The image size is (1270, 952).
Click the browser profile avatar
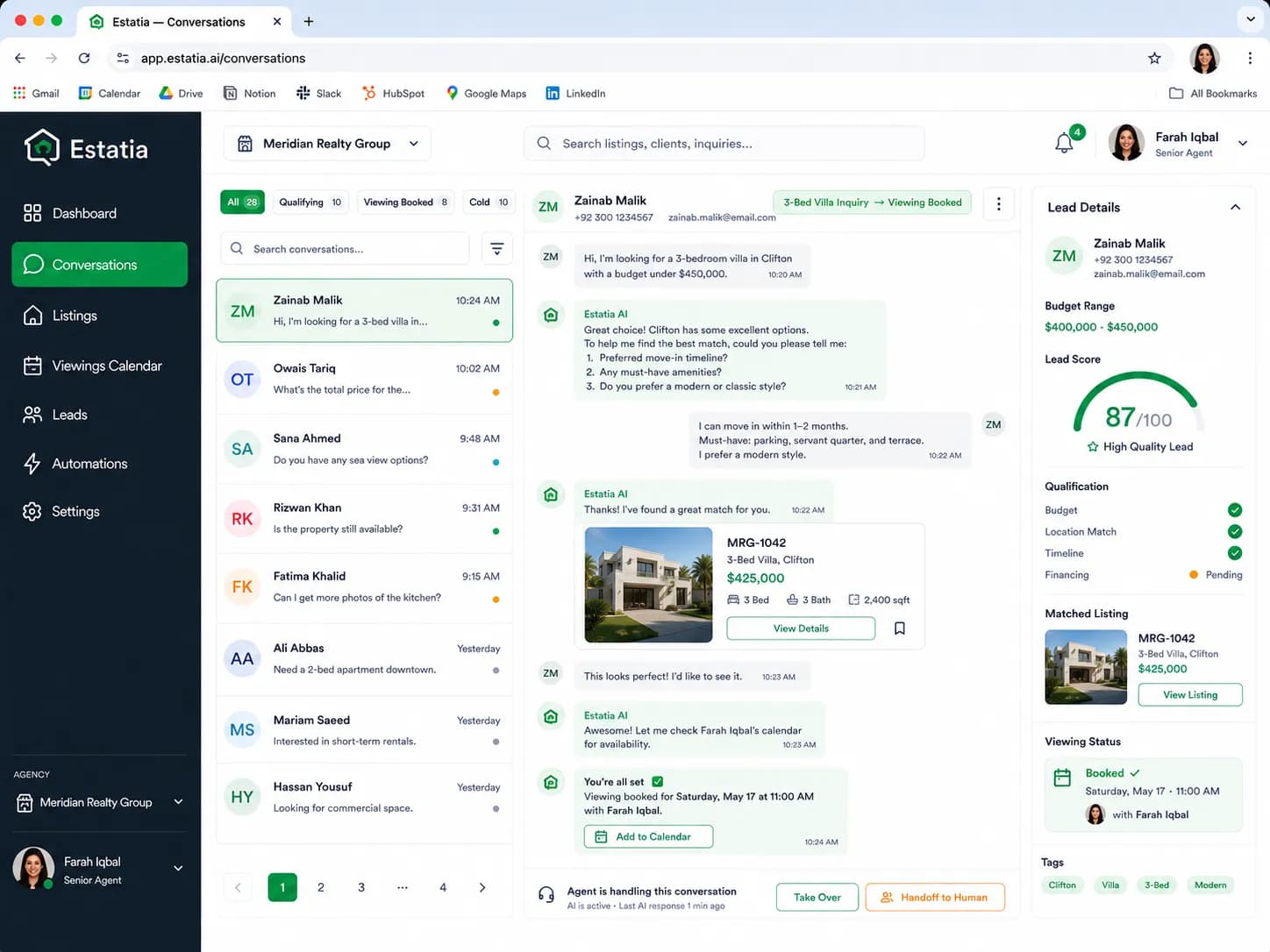(1204, 58)
